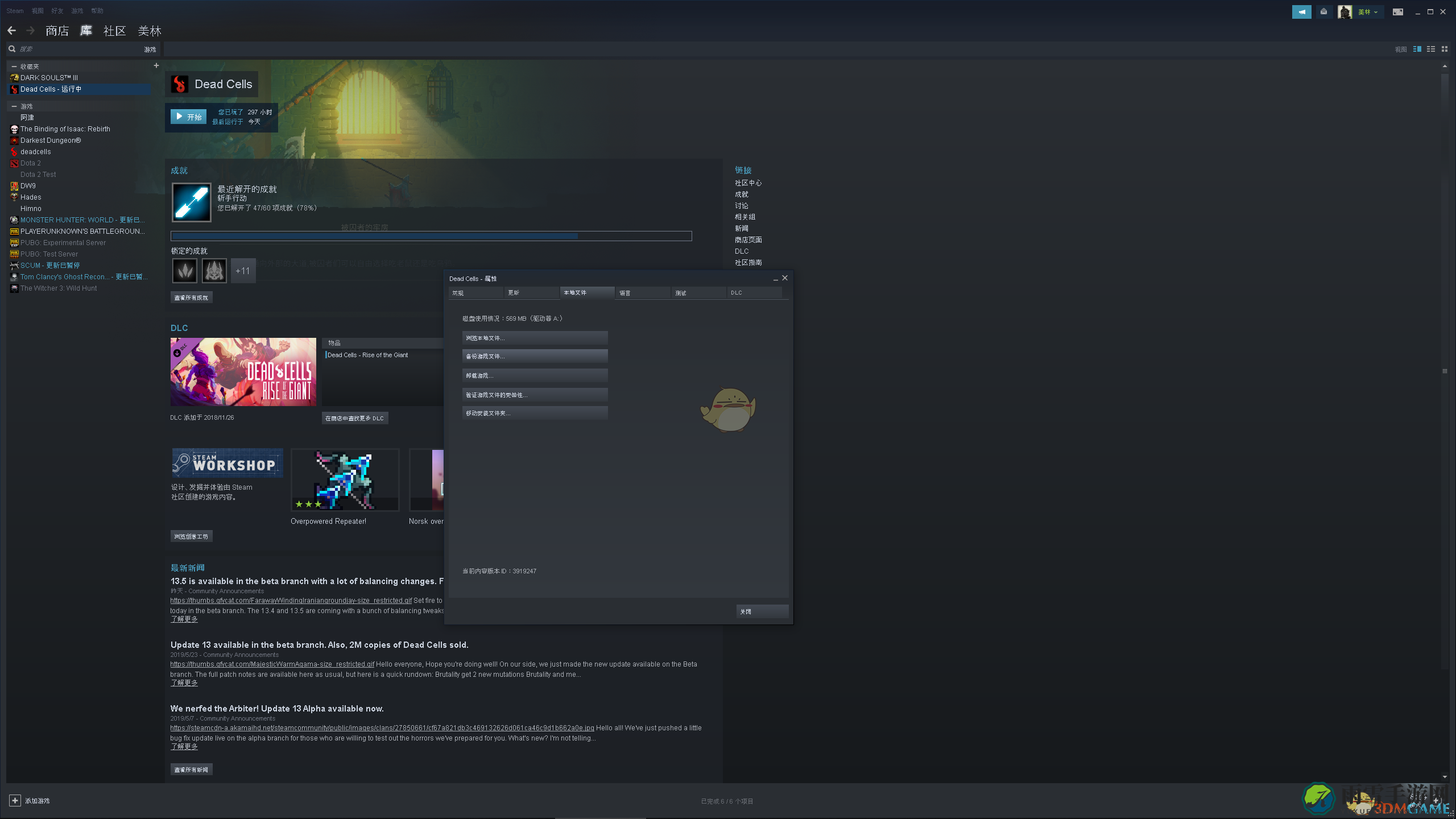The height and width of the screenshot is (819, 1456).
Task: Click 查看所有成就 button
Action: pyautogui.click(x=191, y=297)
